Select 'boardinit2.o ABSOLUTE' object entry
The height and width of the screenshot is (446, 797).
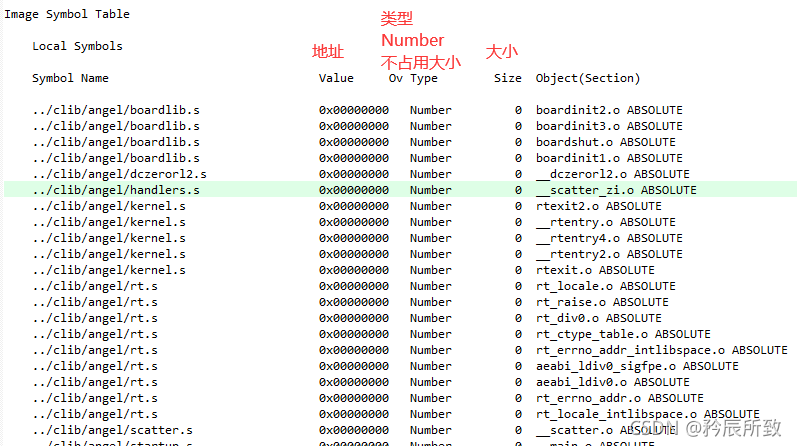coord(609,110)
